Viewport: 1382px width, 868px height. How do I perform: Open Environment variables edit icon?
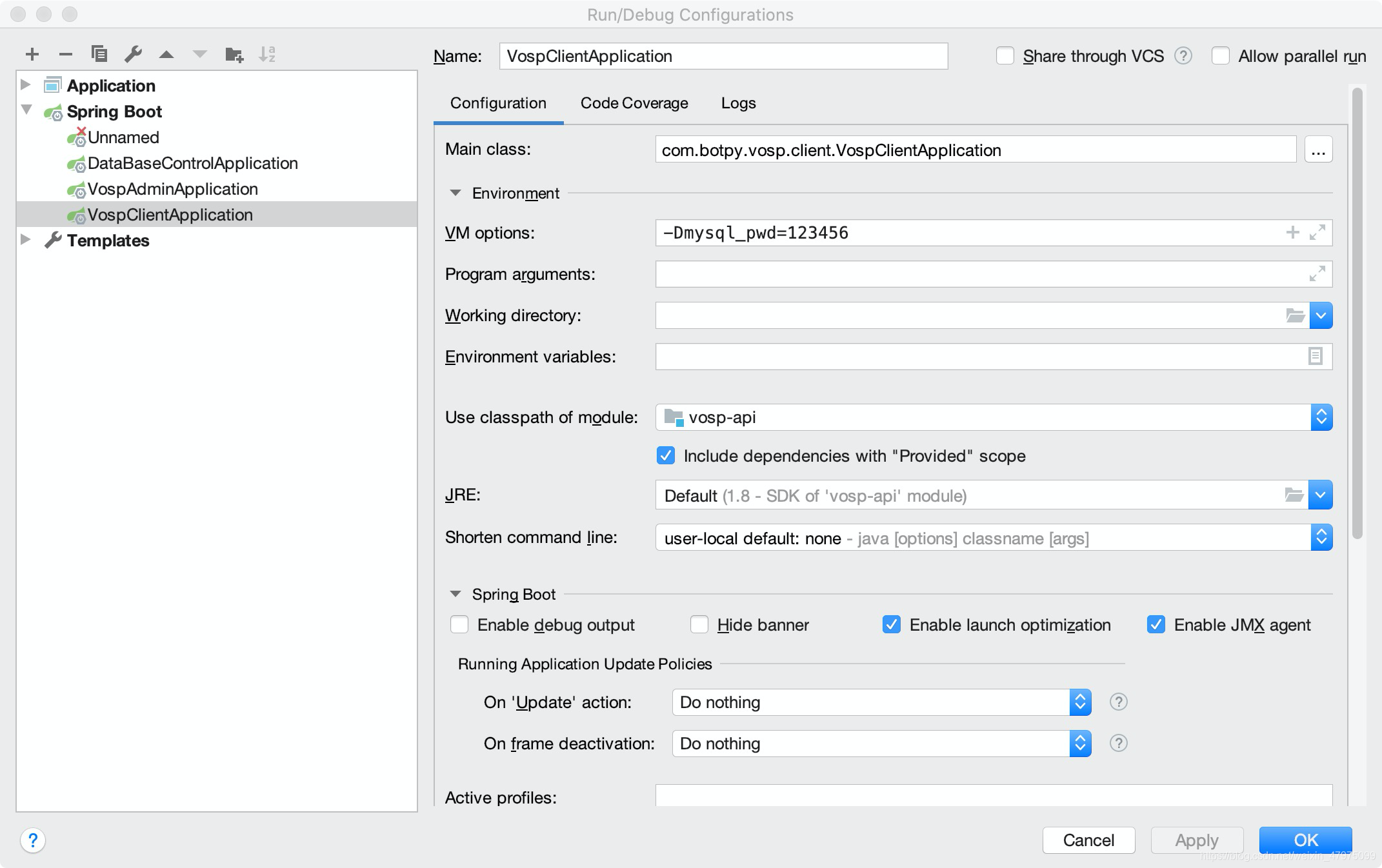(1315, 356)
